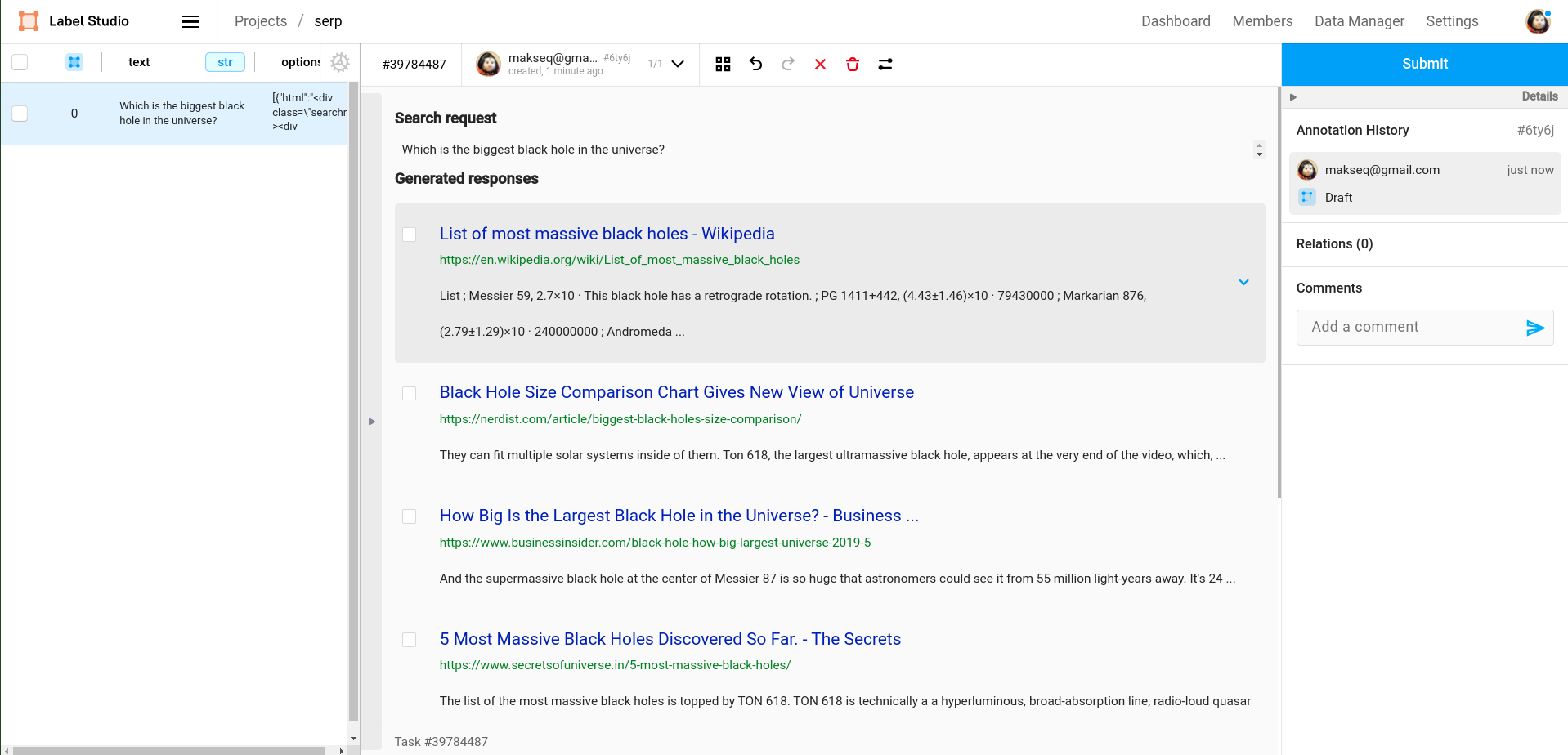
Task: Undo the last annotation action
Action: point(755,64)
